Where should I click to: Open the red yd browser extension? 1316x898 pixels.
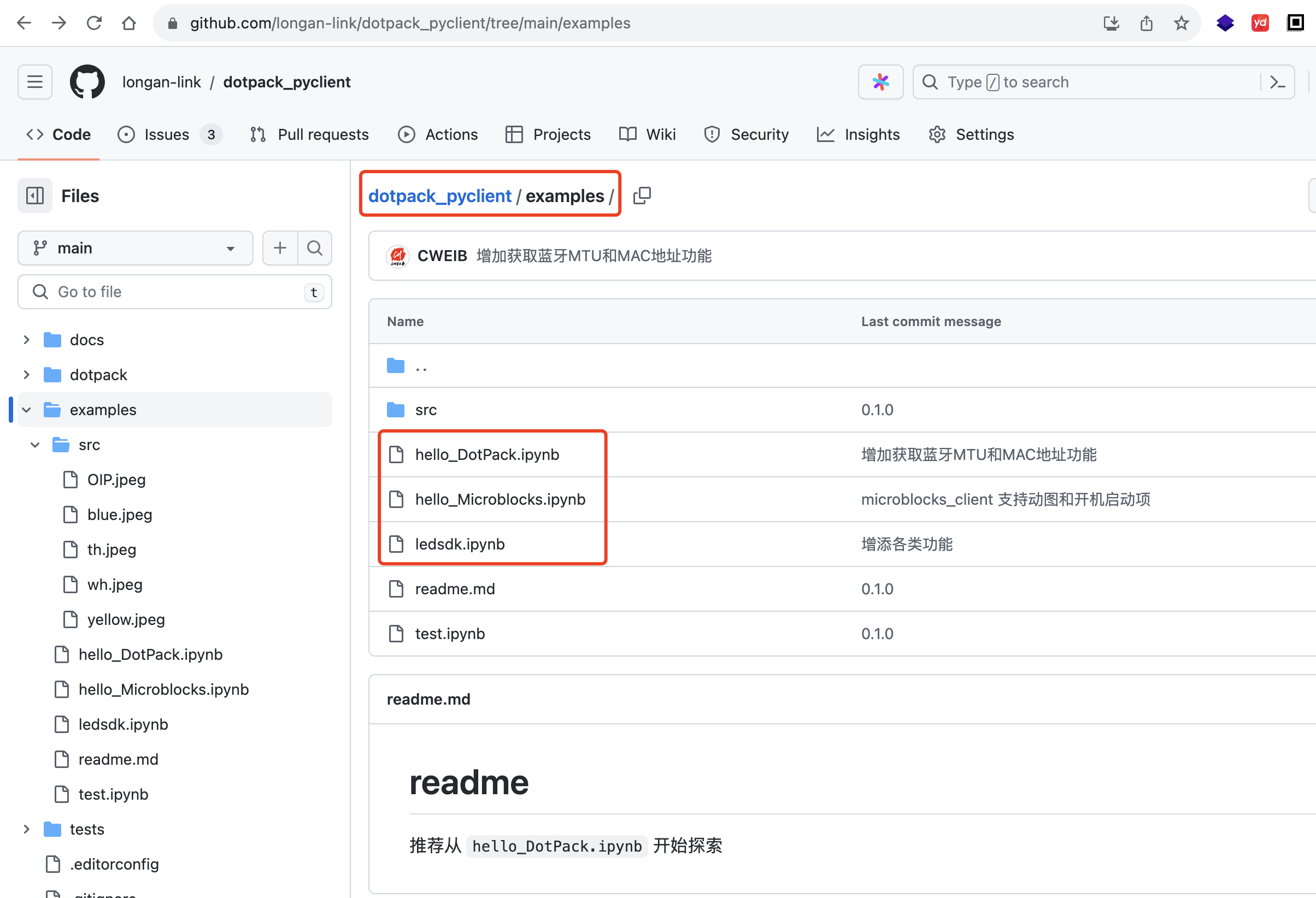[1260, 23]
